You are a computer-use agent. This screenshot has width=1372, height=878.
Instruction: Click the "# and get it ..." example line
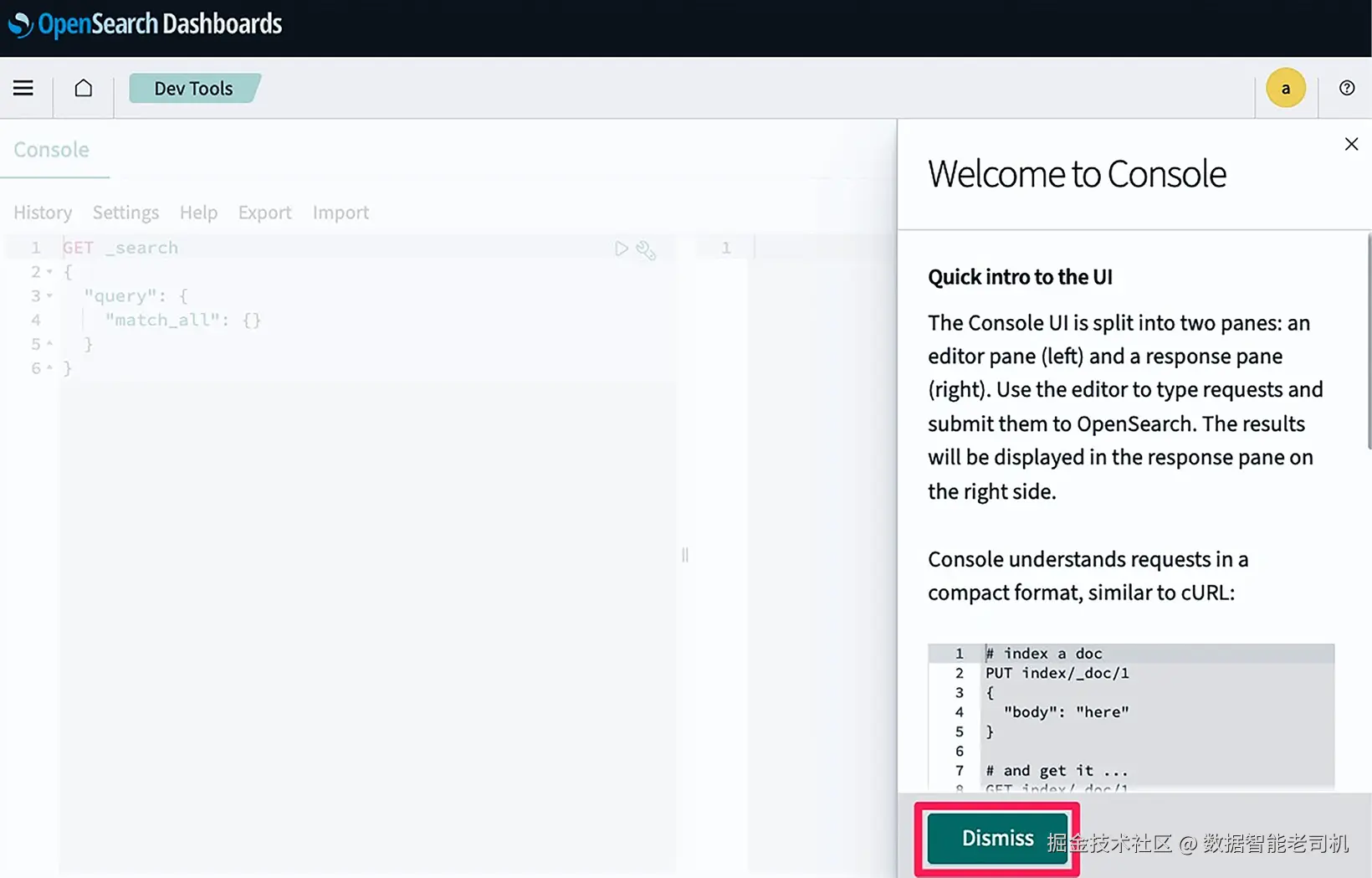(1057, 771)
